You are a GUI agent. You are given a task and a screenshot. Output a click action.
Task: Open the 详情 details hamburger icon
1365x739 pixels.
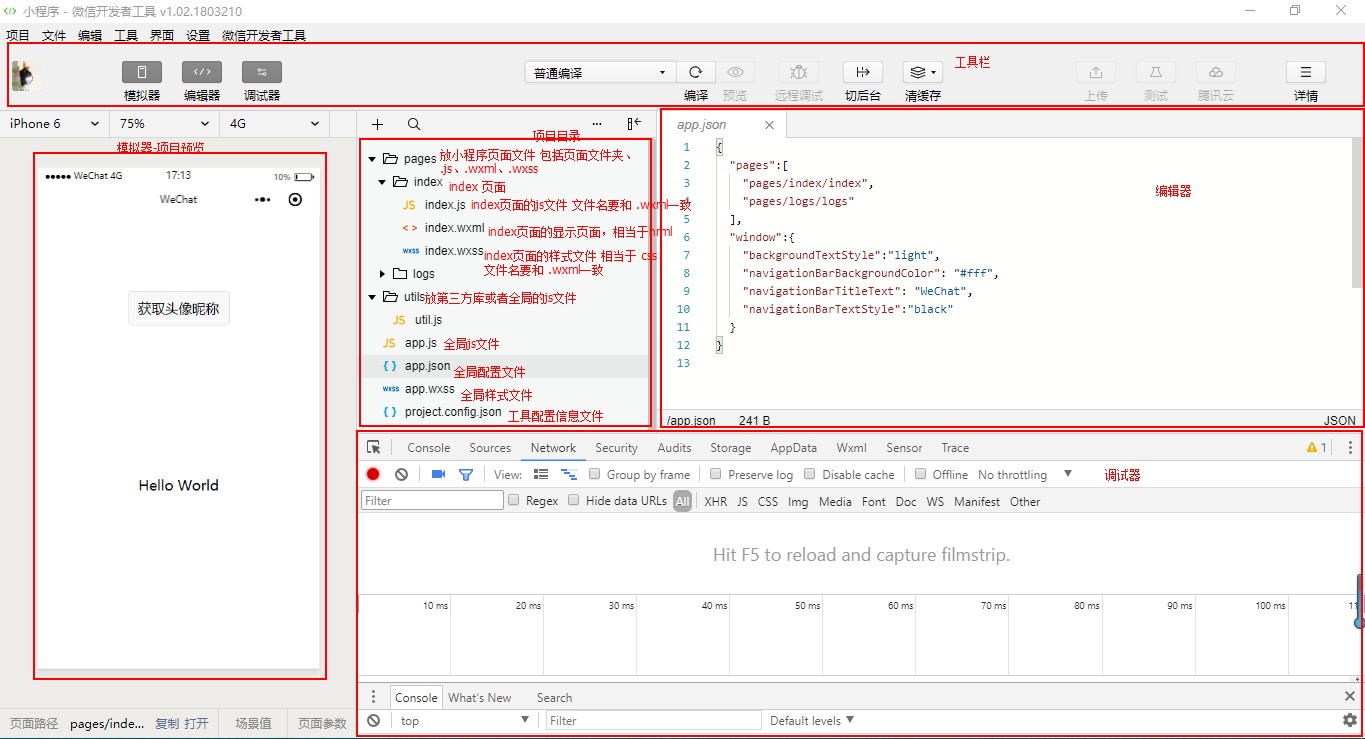(1306, 72)
